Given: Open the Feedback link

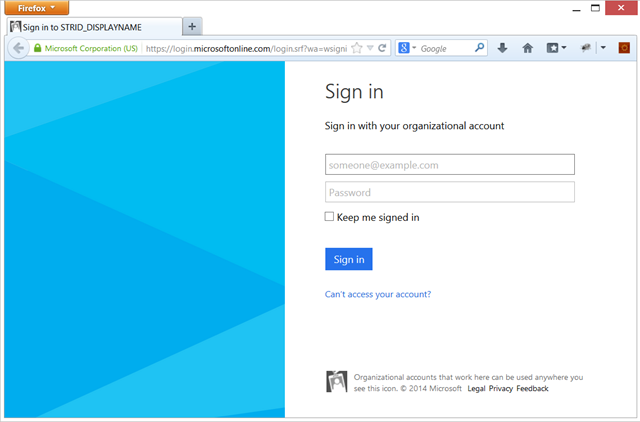Looking at the screenshot, I should pos(532,389).
